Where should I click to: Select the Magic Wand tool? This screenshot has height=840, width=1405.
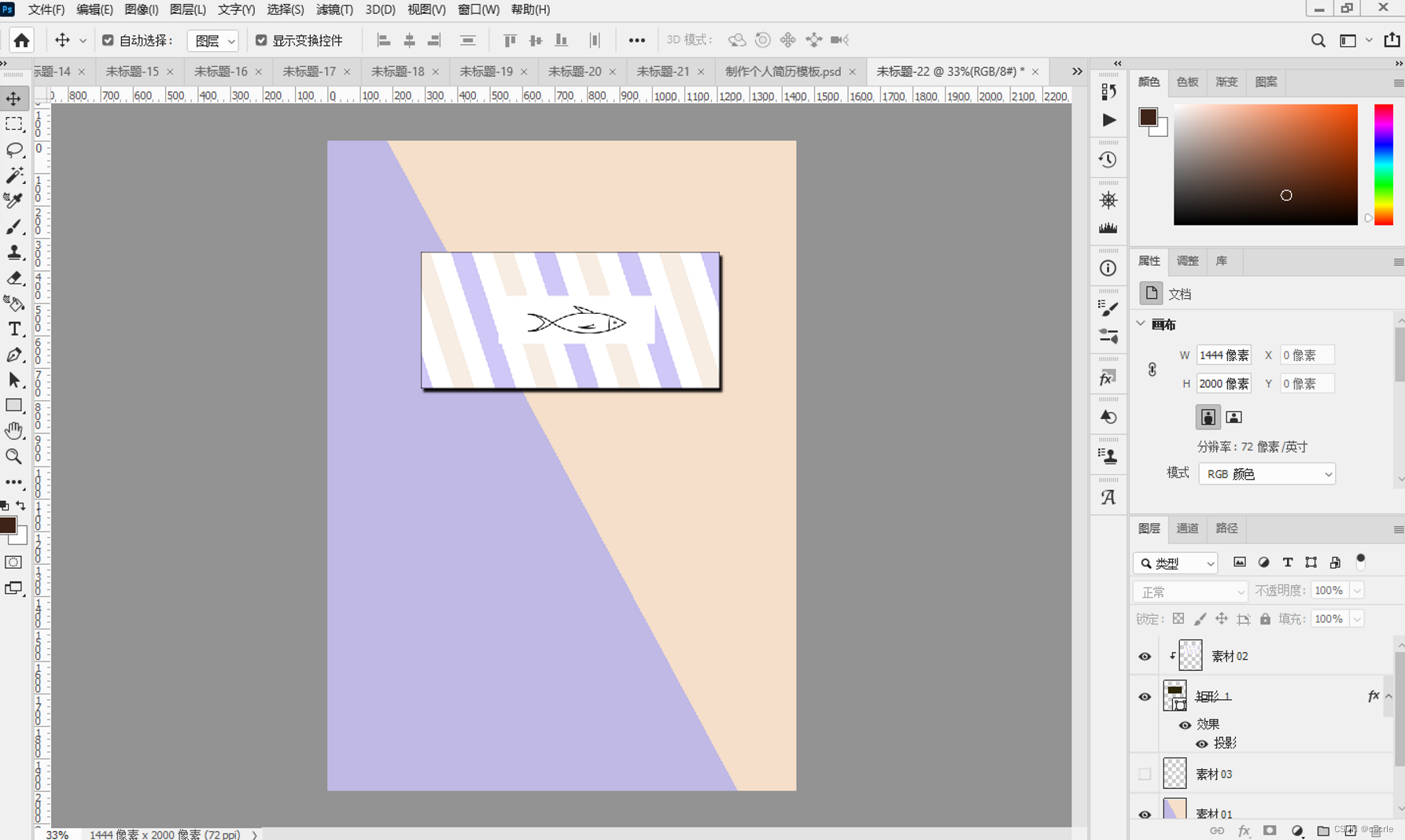14,175
